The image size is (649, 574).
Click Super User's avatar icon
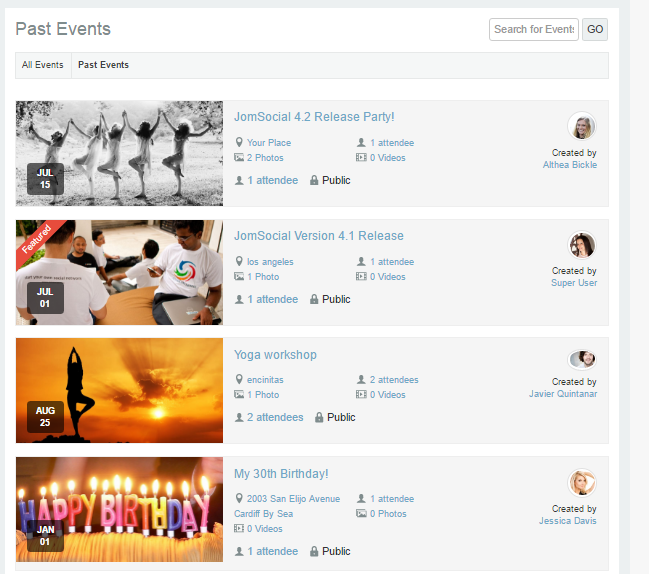point(581,245)
